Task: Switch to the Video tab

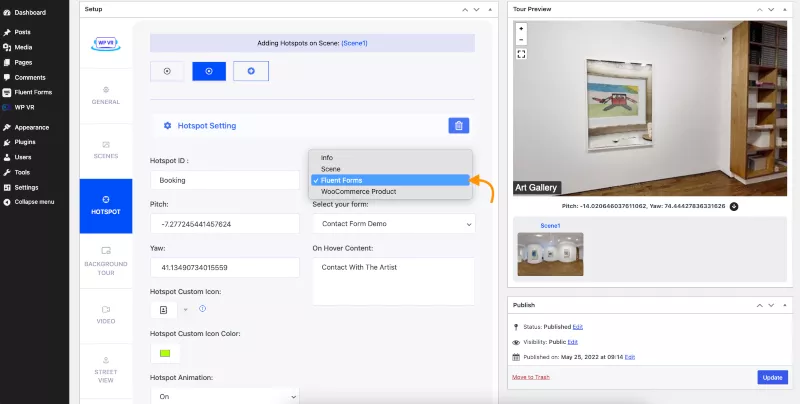Action: pyautogui.click(x=106, y=315)
